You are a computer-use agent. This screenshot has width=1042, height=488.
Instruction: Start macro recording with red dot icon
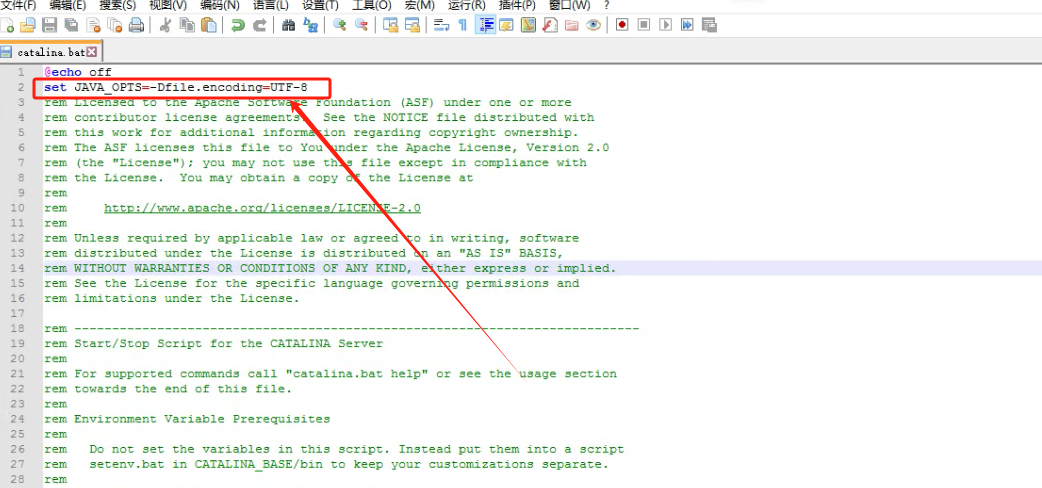tap(622, 25)
